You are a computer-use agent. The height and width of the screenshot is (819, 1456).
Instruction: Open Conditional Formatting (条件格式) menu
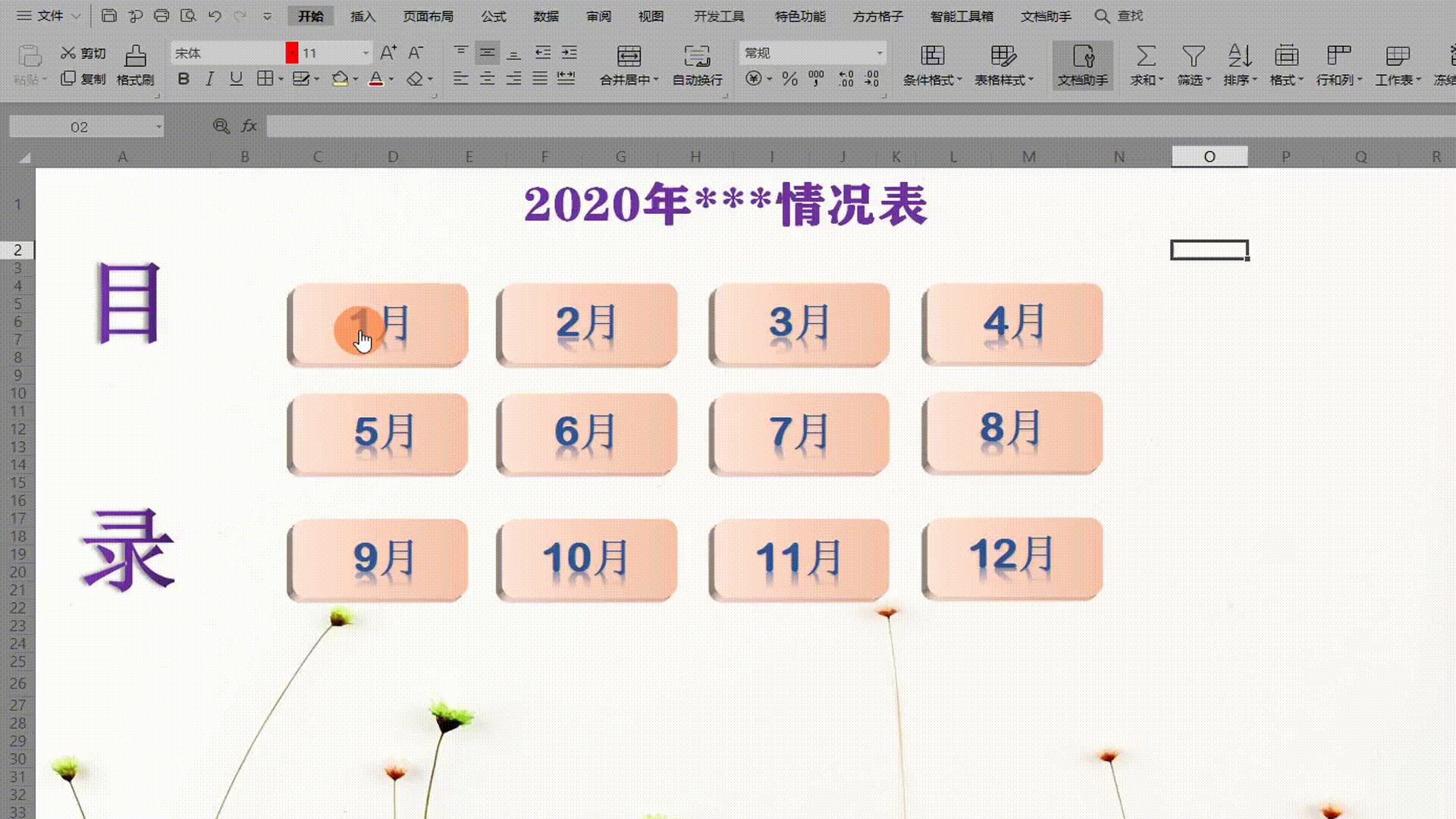(932, 64)
